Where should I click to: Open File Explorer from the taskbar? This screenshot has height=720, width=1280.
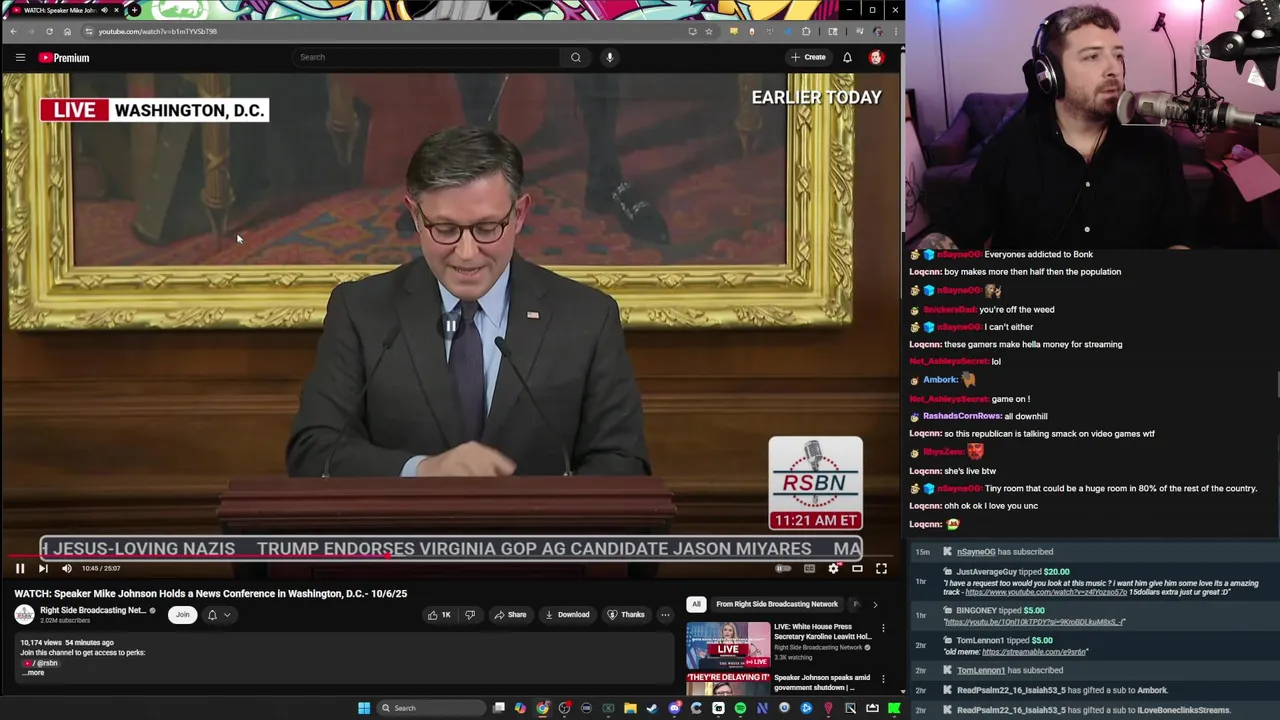click(630, 708)
